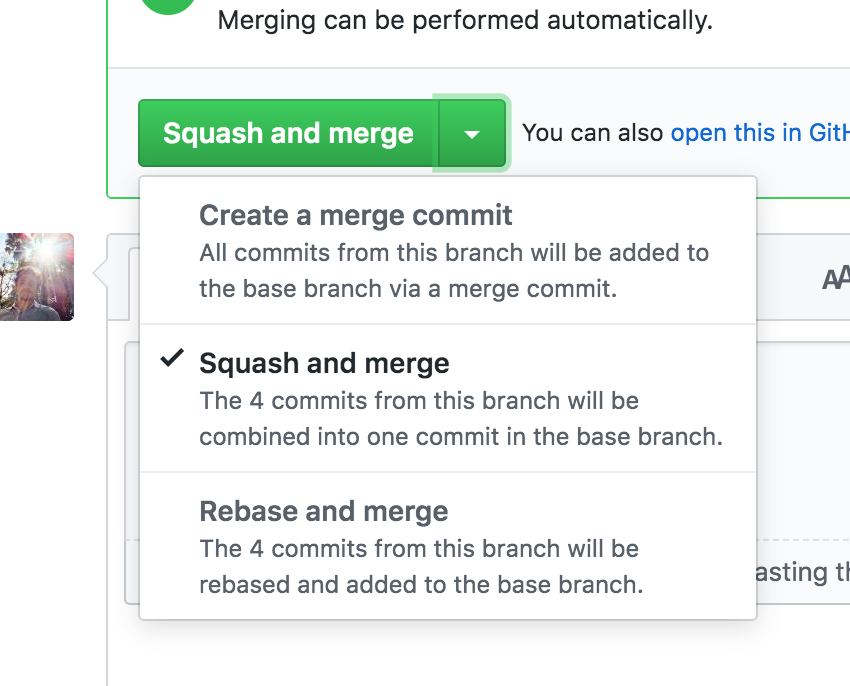850x686 pixels.
Task: Click the user avatar photo
Action: click(x=37, y=277)
